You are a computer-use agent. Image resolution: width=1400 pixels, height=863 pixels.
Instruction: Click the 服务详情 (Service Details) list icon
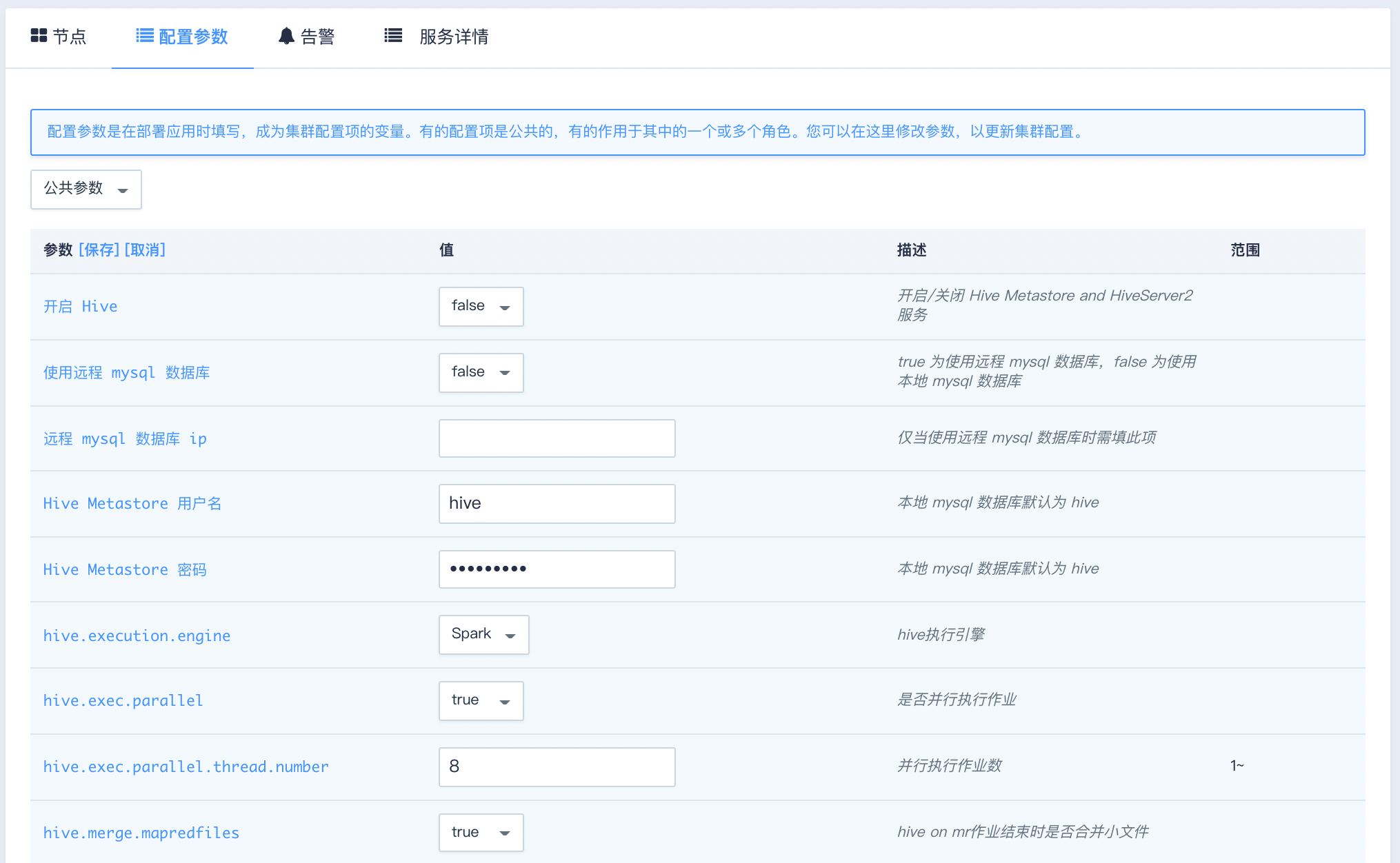point(393,36)
